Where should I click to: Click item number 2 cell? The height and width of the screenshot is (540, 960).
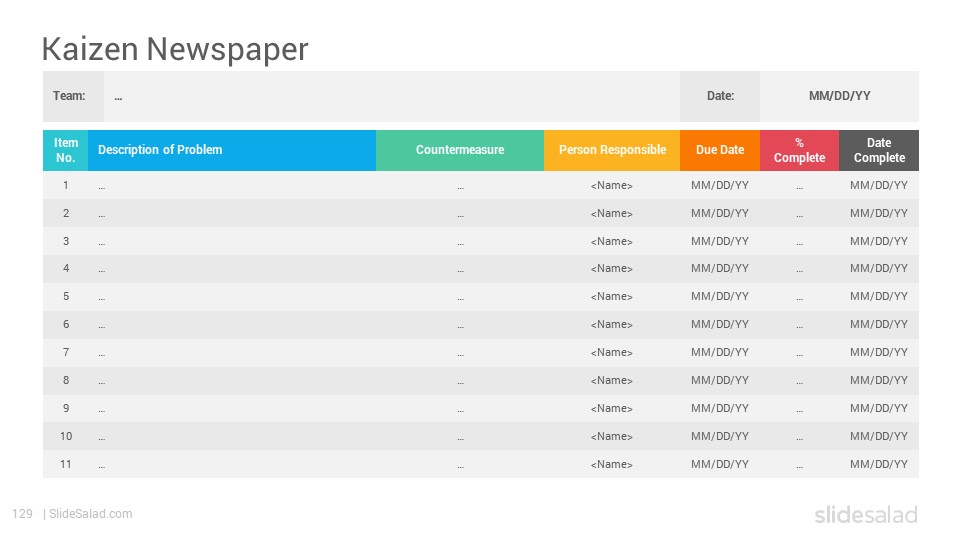(66, 213)
